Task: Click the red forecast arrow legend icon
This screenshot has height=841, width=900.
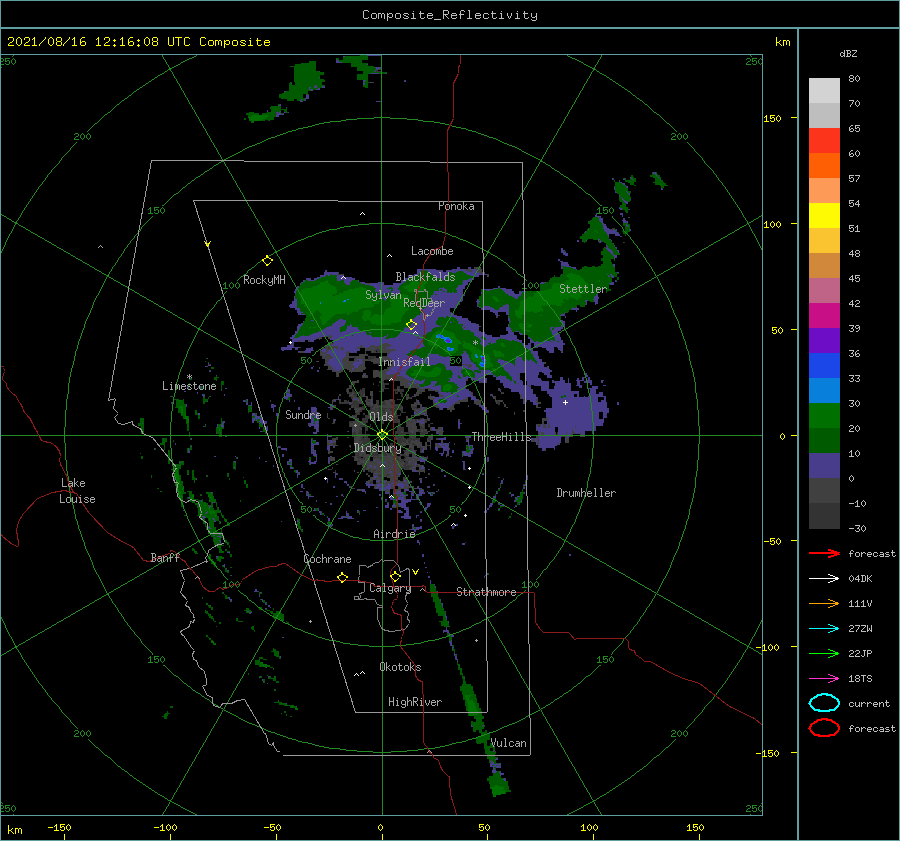Action: [824, 553]
